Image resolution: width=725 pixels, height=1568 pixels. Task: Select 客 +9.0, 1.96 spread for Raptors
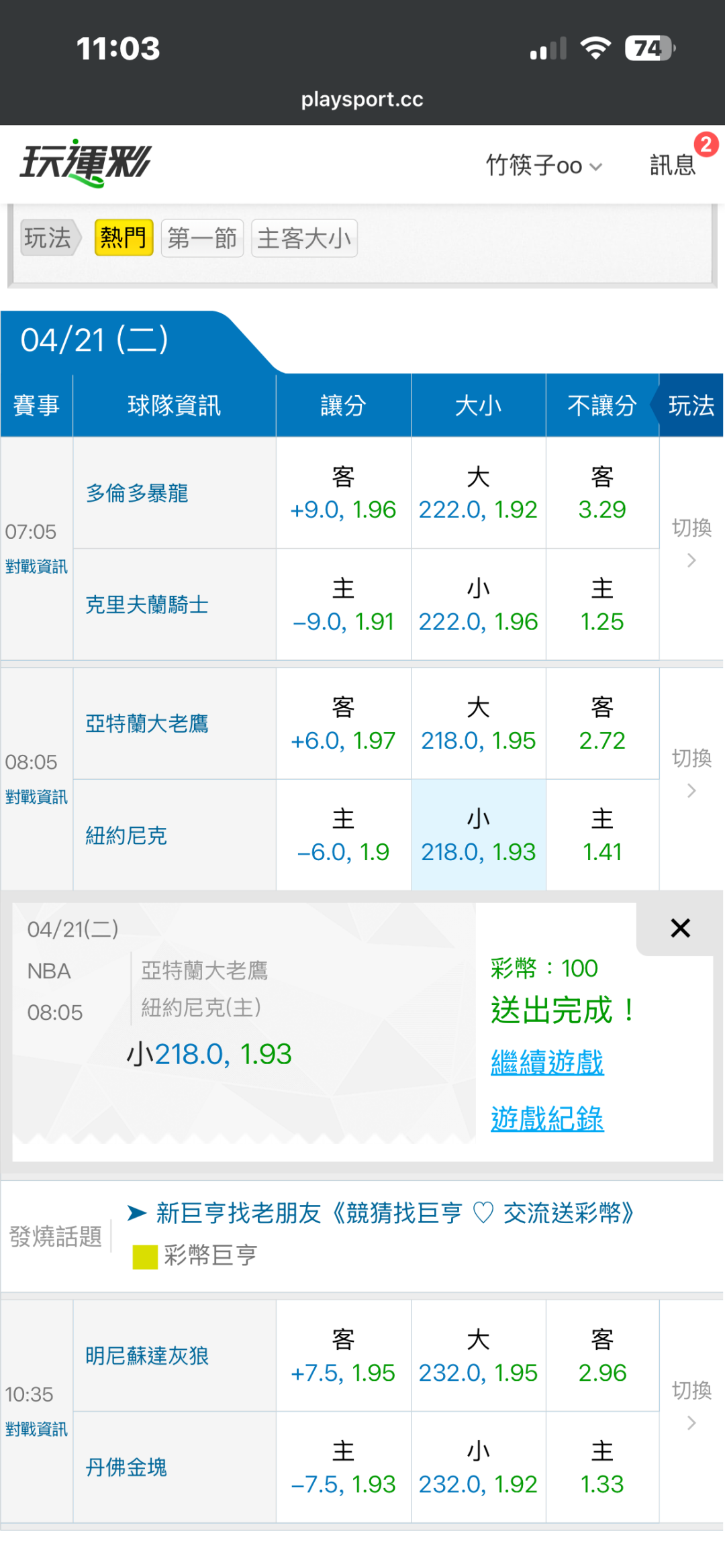click(x=343, y=493)
